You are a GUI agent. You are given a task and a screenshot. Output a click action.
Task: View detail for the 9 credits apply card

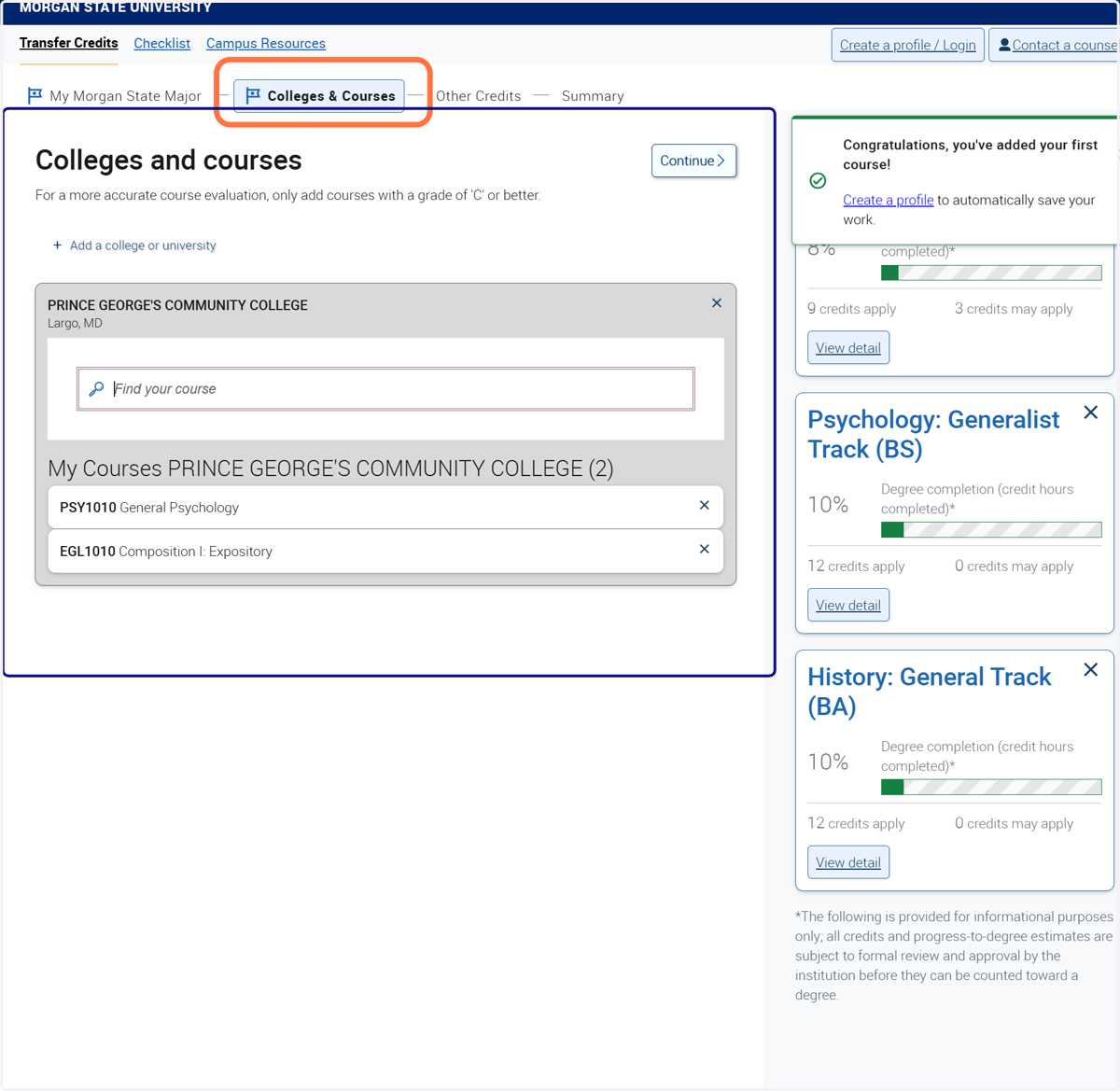[848, 348]
